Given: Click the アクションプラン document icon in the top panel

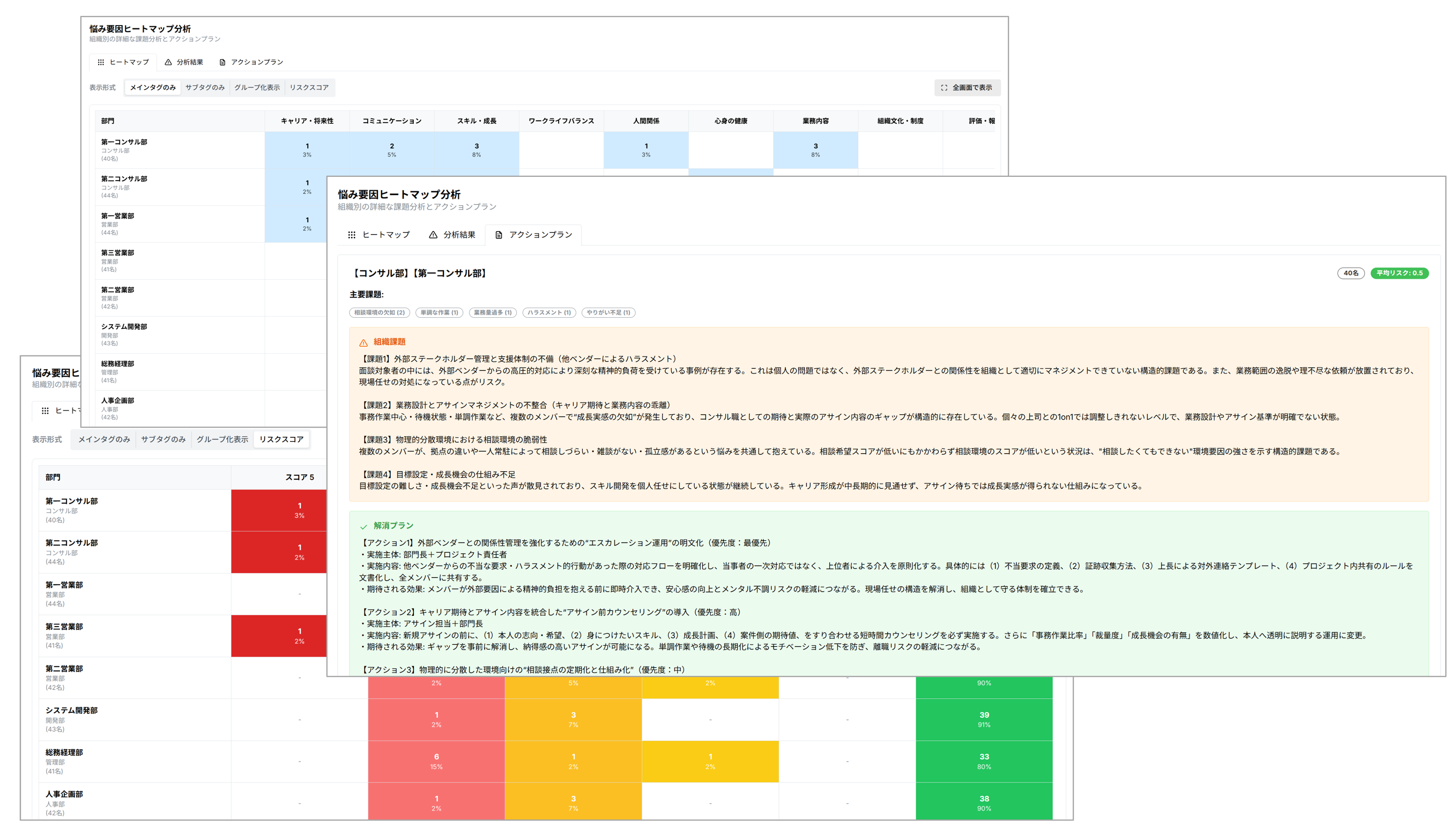Looking at the screenshot, I should point(222,62).
